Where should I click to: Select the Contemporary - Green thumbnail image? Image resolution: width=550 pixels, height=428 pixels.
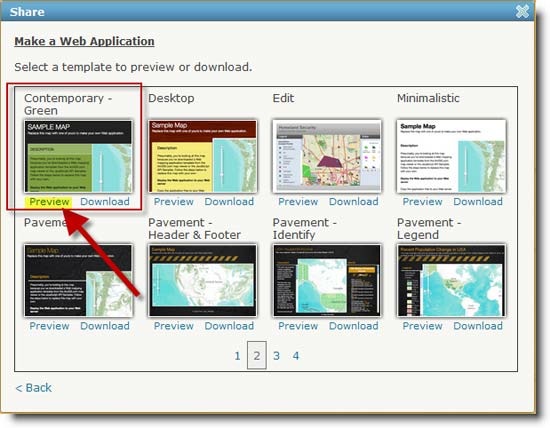(78, 156)
